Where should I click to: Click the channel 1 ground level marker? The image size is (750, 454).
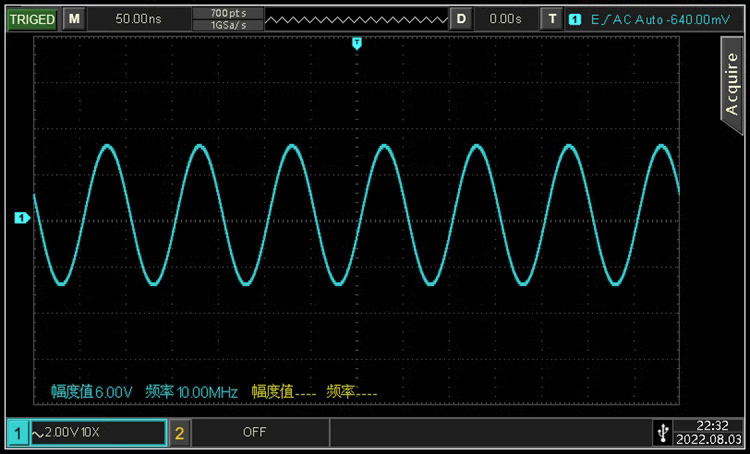click(21, 217)
